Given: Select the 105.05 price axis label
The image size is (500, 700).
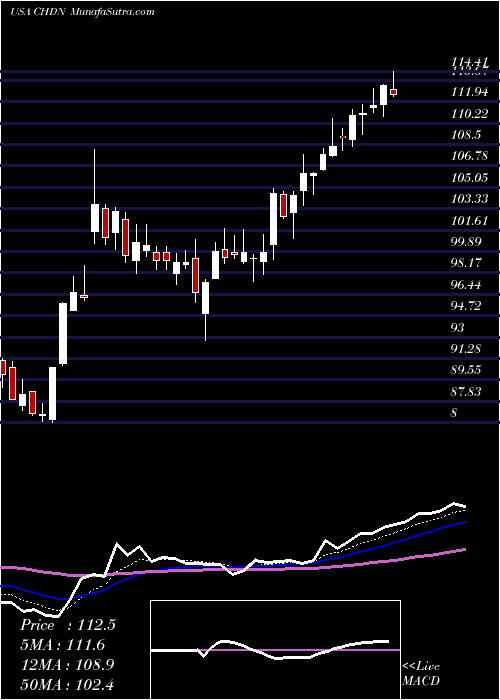Looking at the screenshot, I should (468, 178).
